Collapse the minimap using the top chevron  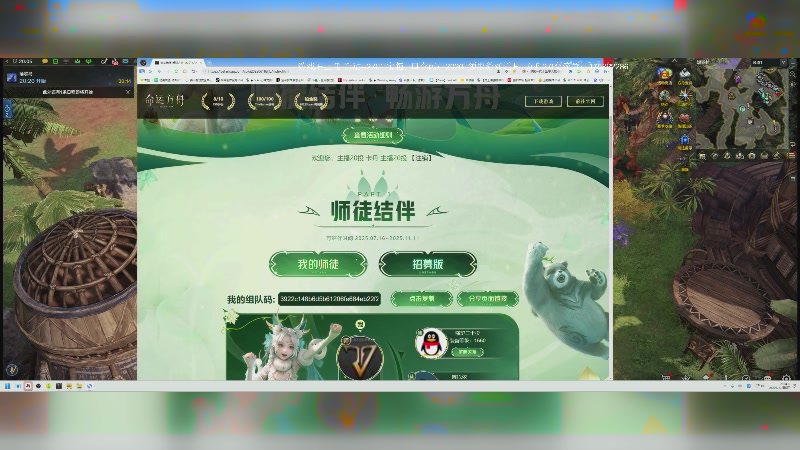tap(674, 61)
